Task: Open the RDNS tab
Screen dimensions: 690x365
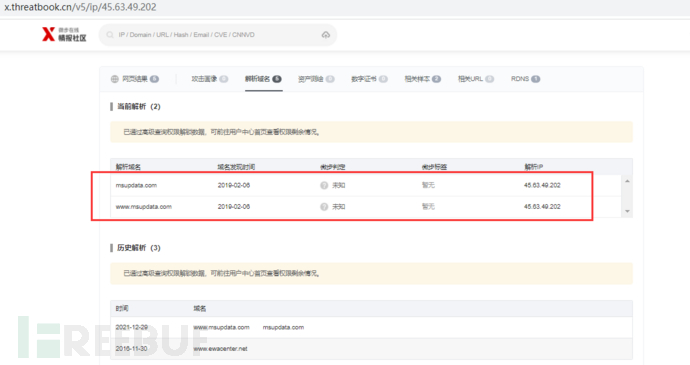Action: (x=525, y=79)
